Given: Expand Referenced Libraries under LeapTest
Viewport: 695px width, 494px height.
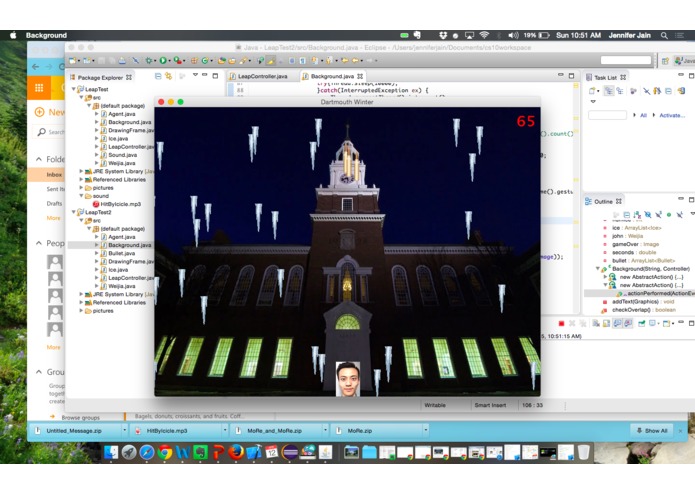Looking at the screenshot, I should pos(82,179).
